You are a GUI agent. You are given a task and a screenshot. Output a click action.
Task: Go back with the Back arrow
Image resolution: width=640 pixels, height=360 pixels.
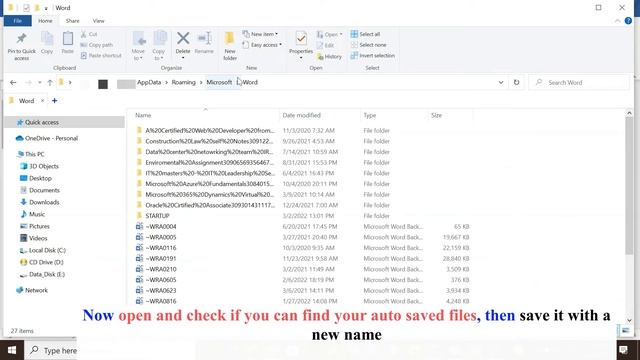[x=13, y=82]
